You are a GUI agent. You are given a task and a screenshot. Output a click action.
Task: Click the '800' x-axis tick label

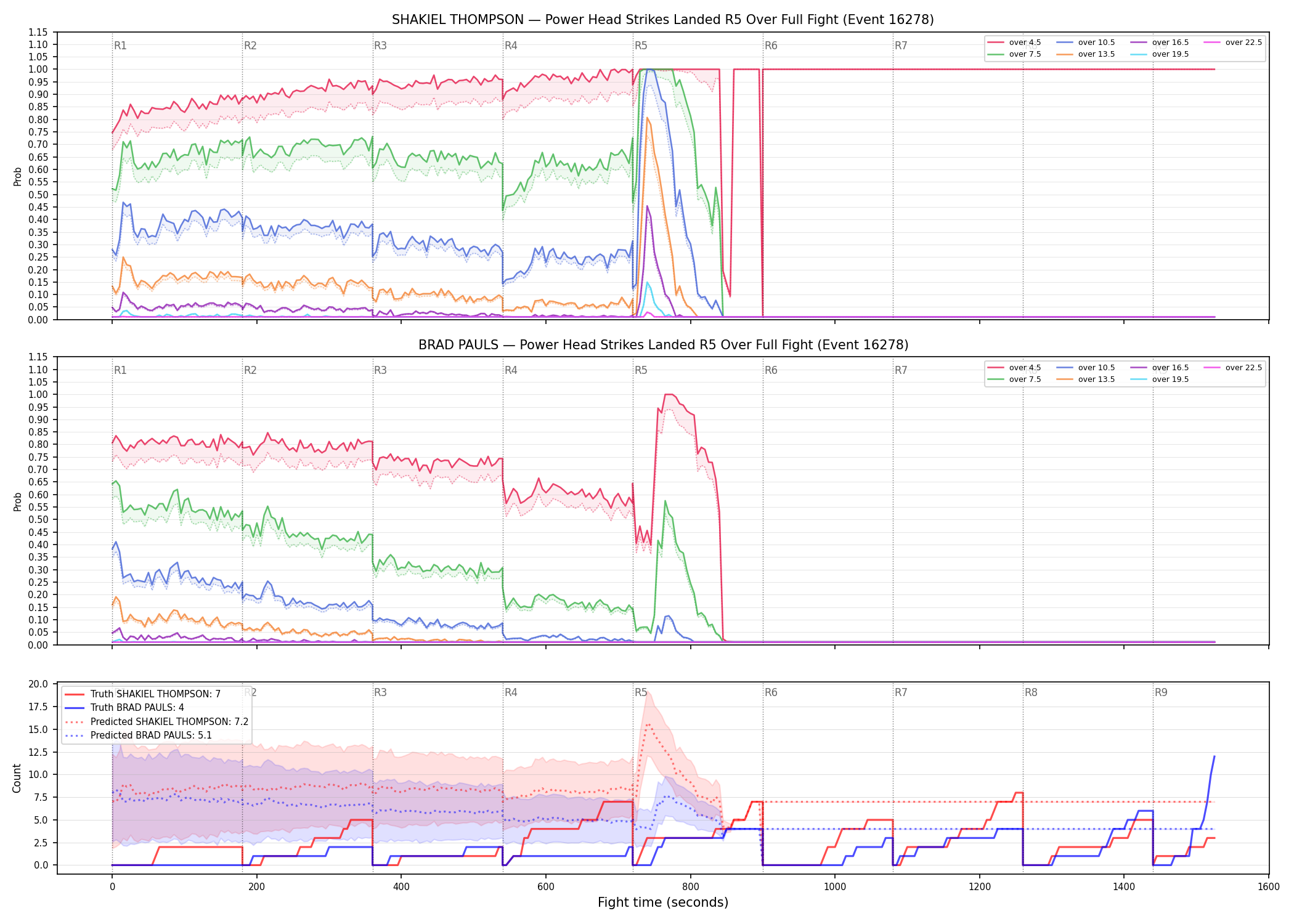coord(691,887)
